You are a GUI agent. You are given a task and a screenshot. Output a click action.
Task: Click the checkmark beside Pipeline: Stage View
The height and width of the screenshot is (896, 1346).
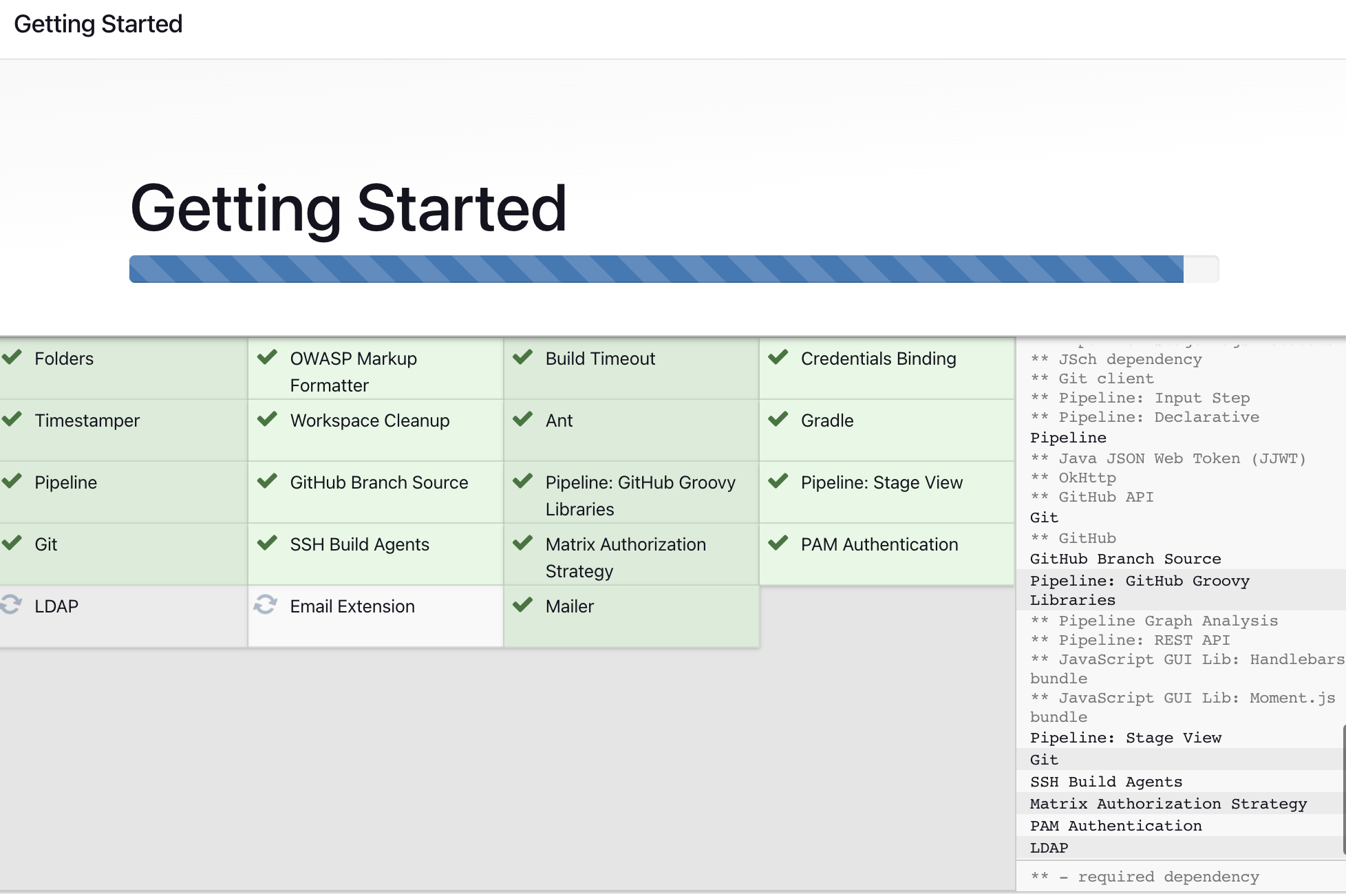coord(778,481)
